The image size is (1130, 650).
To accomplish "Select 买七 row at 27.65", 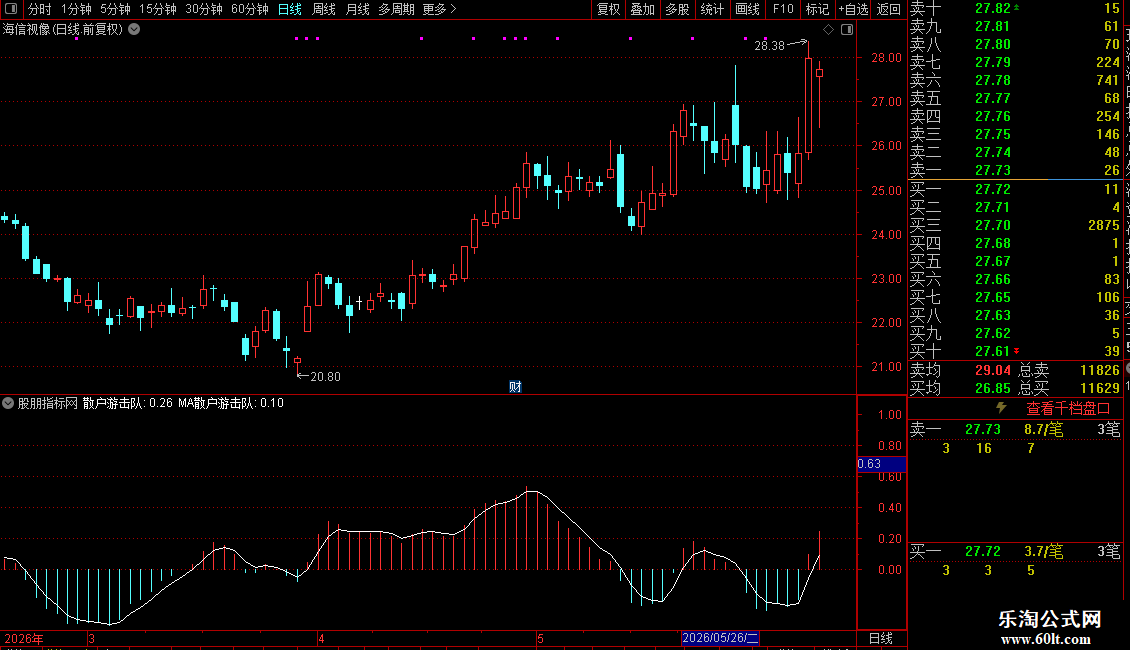I will coord(1015,297).
